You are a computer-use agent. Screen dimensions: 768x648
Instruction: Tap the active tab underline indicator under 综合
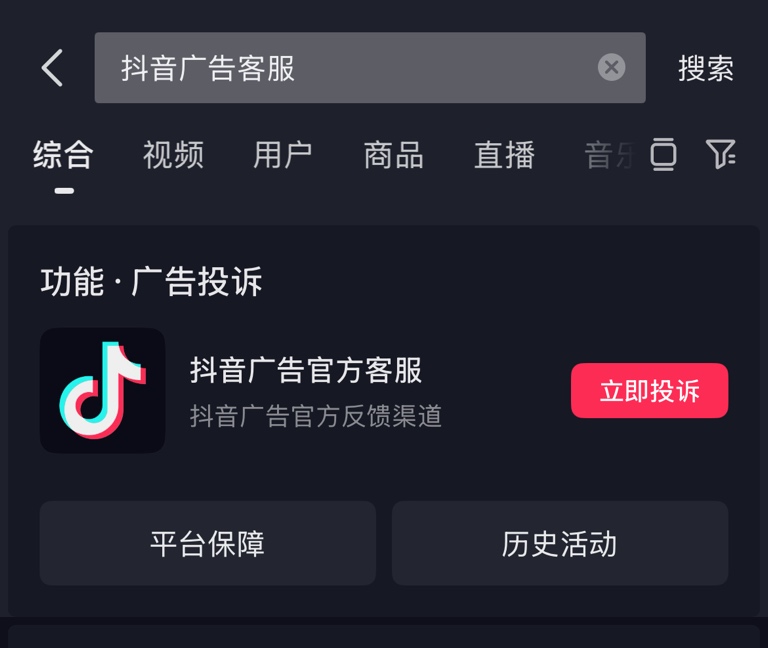[64, 191]
